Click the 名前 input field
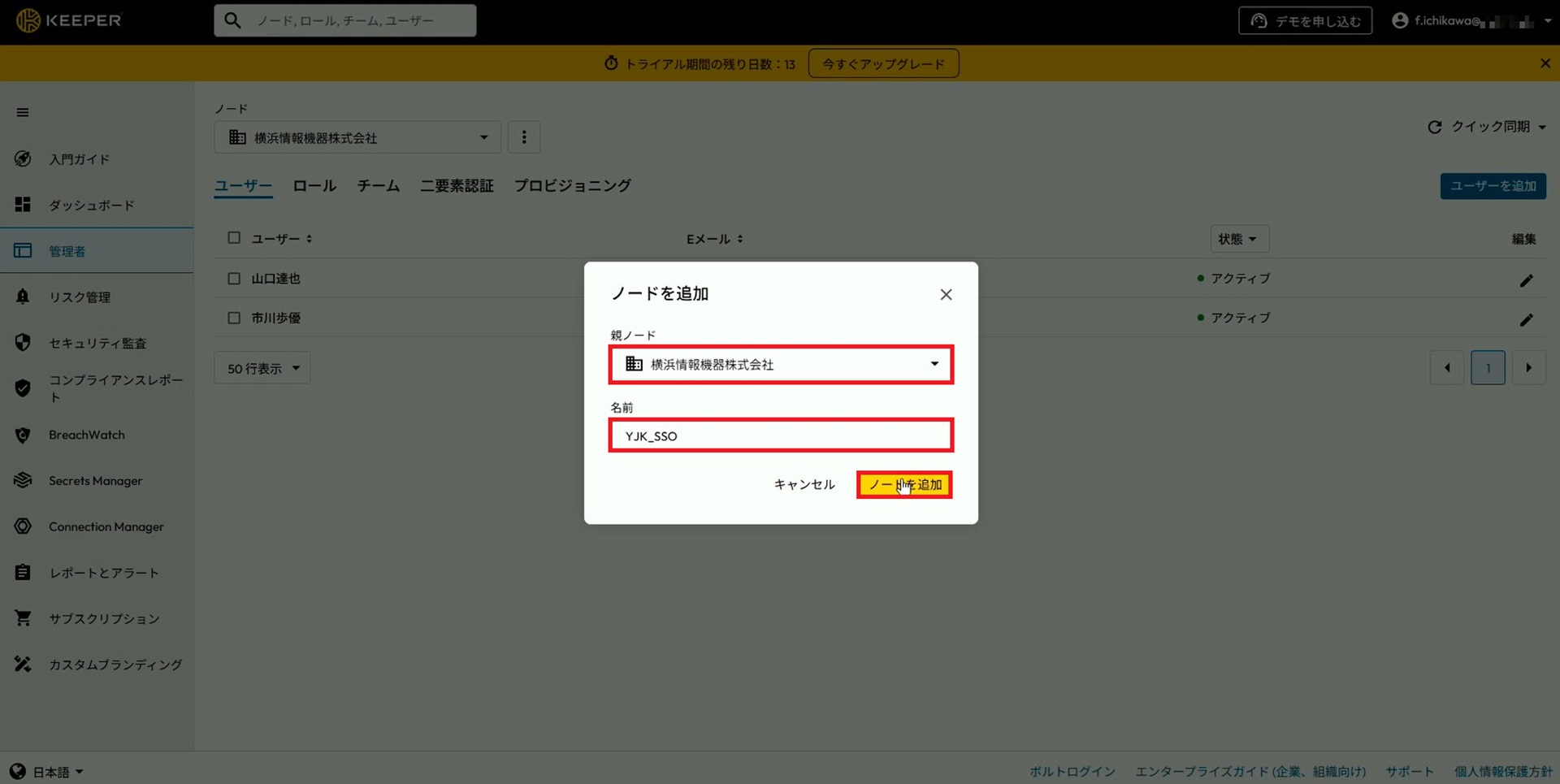Image resolution: width=1560 pixels, height=784 pixels. click(780, 436)
